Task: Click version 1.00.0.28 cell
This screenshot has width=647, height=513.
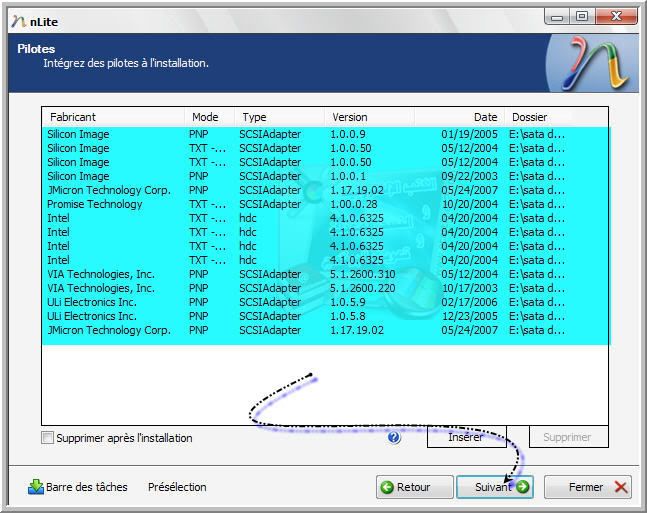Action: pos(354,204)
